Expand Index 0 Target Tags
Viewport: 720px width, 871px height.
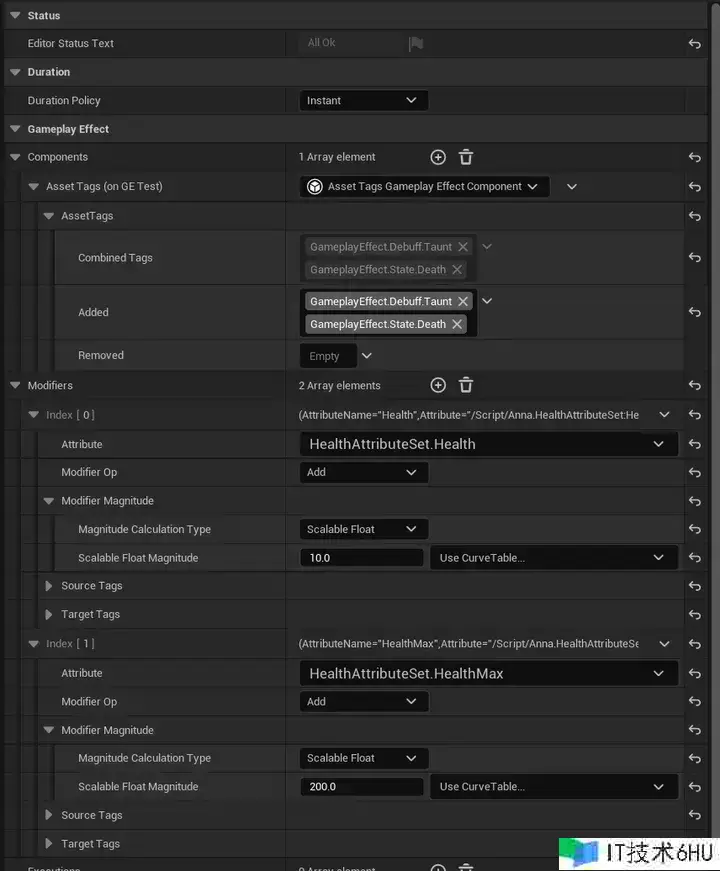pyautogui.click(x=48, y=614)
